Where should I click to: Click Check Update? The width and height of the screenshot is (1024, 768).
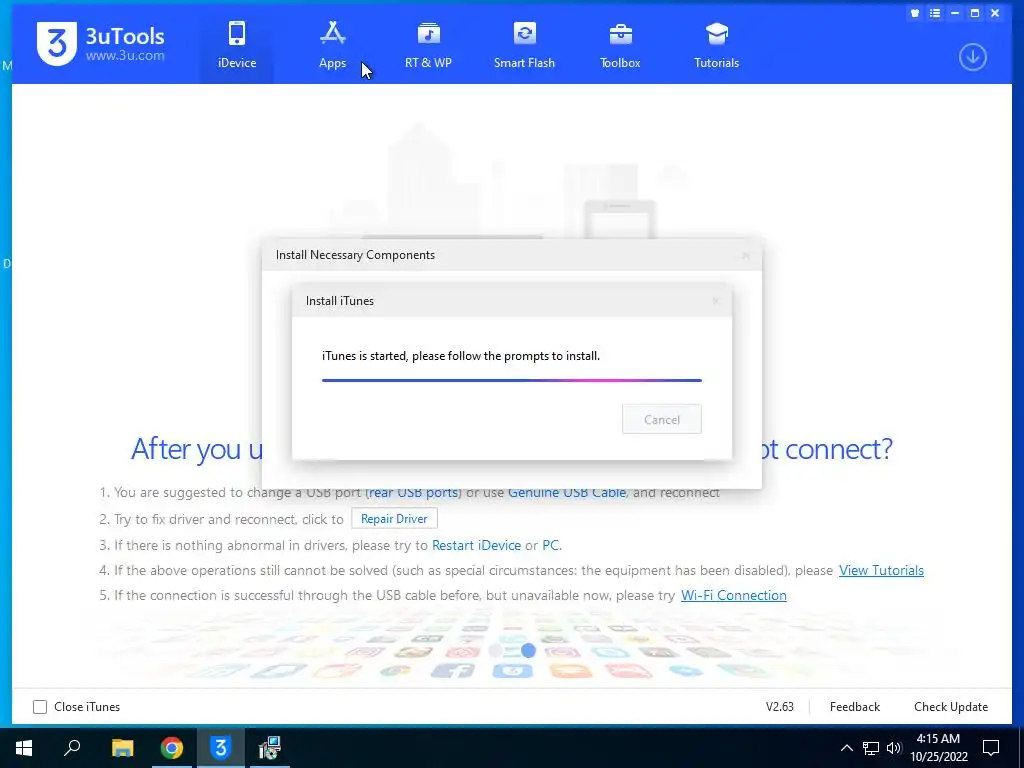coord(951,707)
